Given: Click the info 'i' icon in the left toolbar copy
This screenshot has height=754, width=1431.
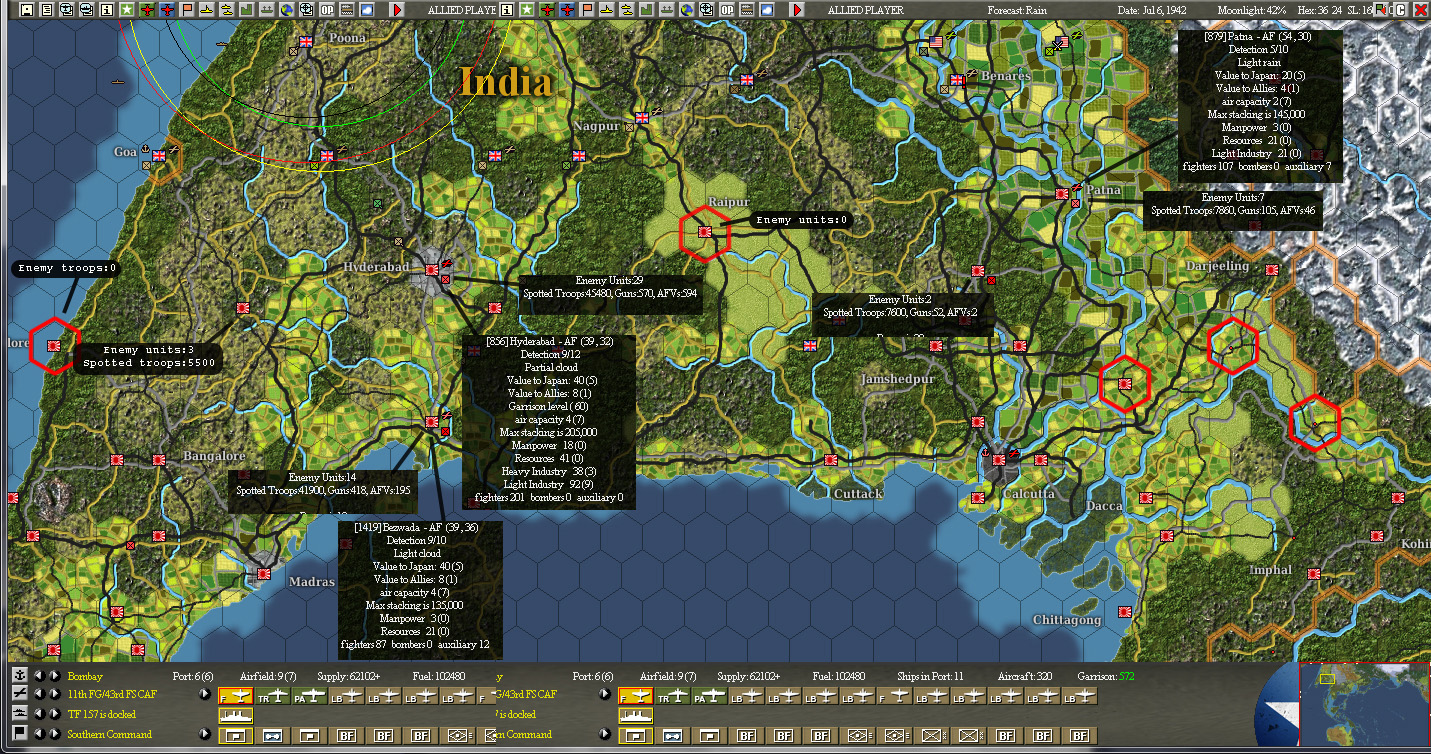Looking at the screenshot, I should [108, 9].
